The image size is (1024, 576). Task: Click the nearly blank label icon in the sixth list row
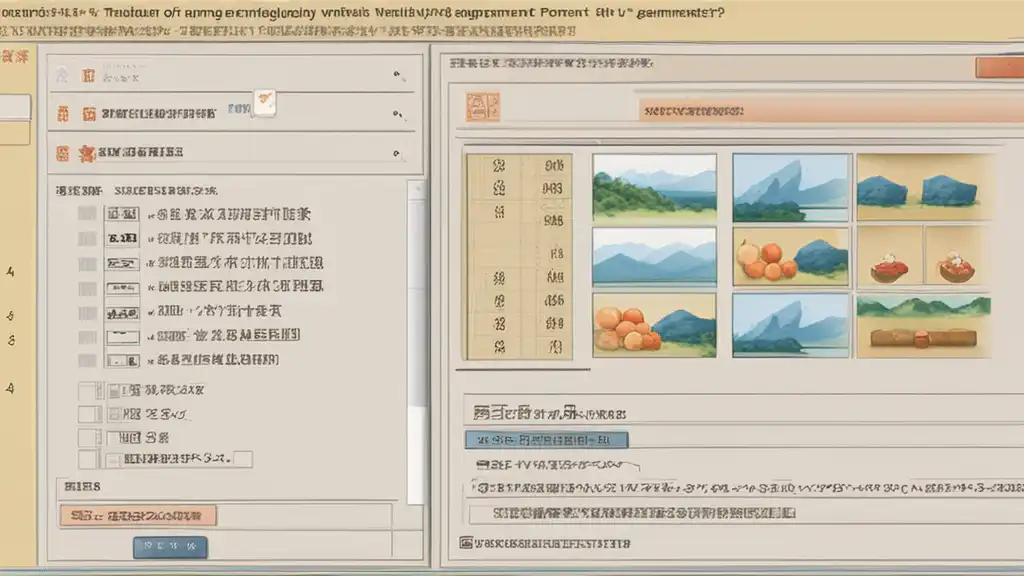[x=122, y=337]
